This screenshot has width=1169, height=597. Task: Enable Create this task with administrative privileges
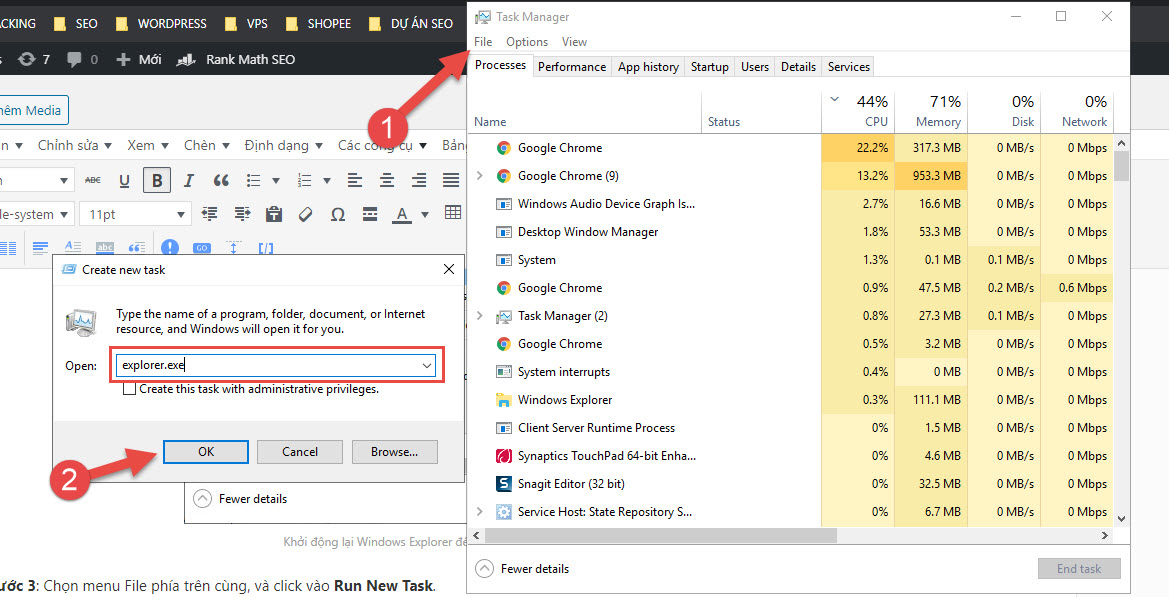pos(130,389)
